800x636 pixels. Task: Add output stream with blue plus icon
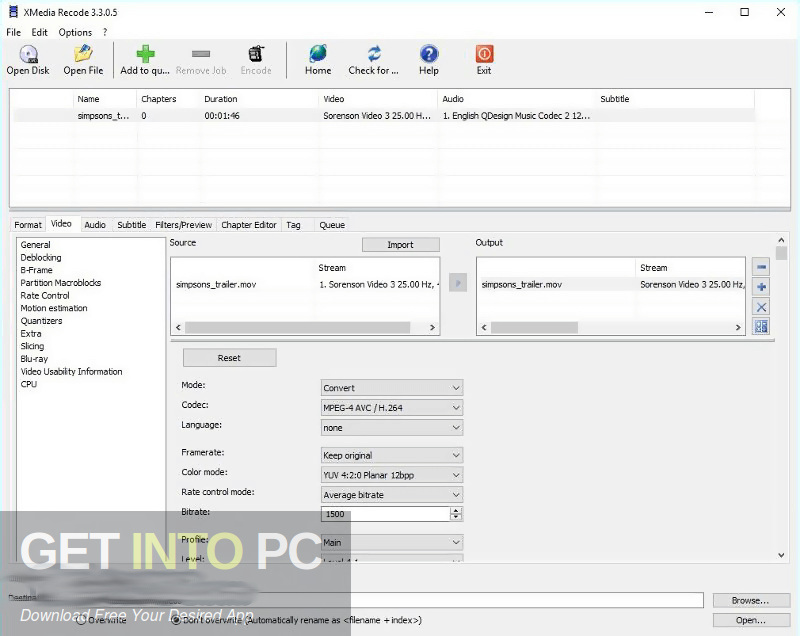[761, 287]
